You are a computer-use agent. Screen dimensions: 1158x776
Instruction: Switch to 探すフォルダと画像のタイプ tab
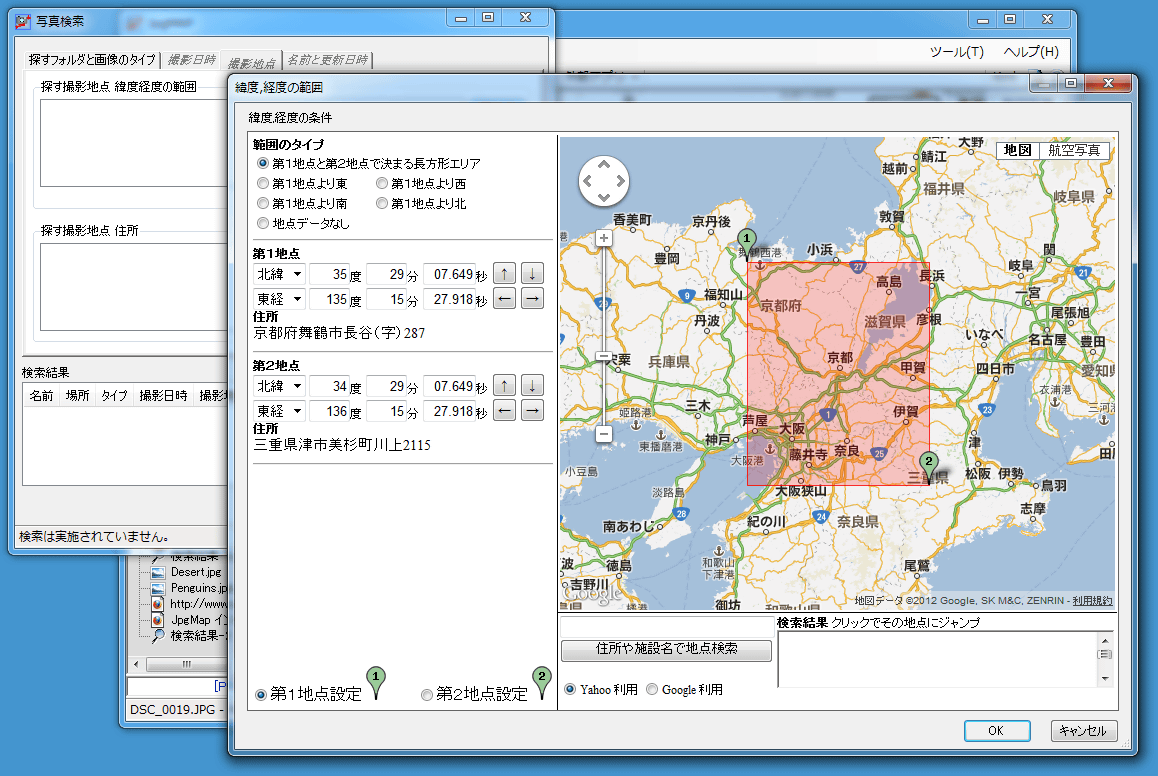pos(92,59)
